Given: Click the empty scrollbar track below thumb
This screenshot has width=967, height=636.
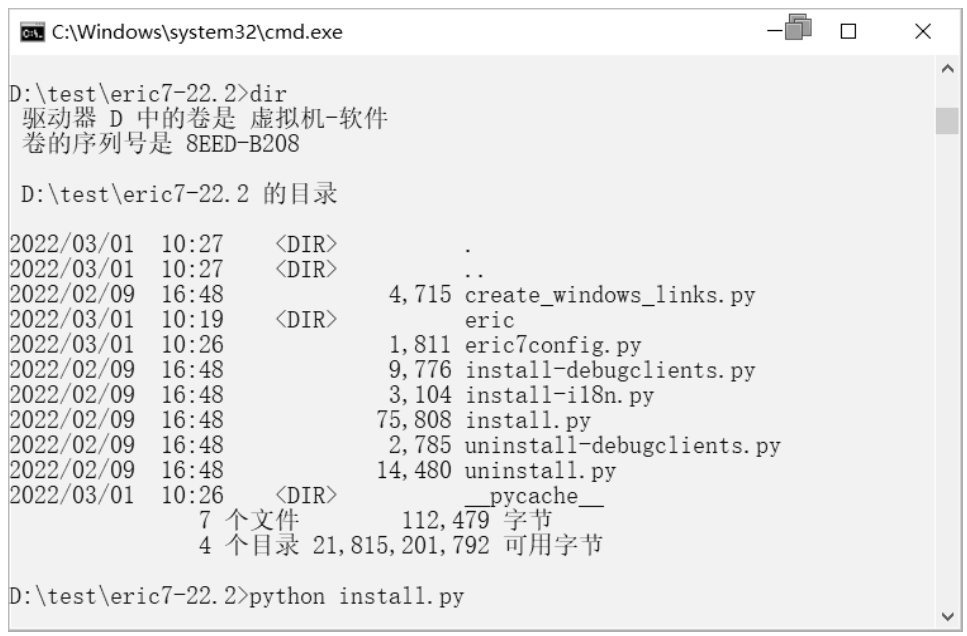Looking at the screenshot, I should (946, 380).
